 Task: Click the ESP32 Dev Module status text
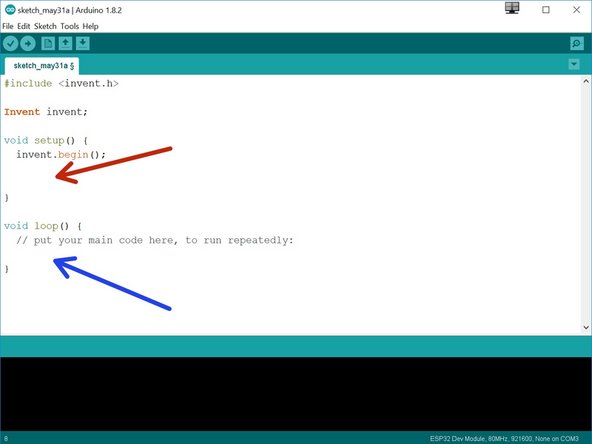click(504, 439)
